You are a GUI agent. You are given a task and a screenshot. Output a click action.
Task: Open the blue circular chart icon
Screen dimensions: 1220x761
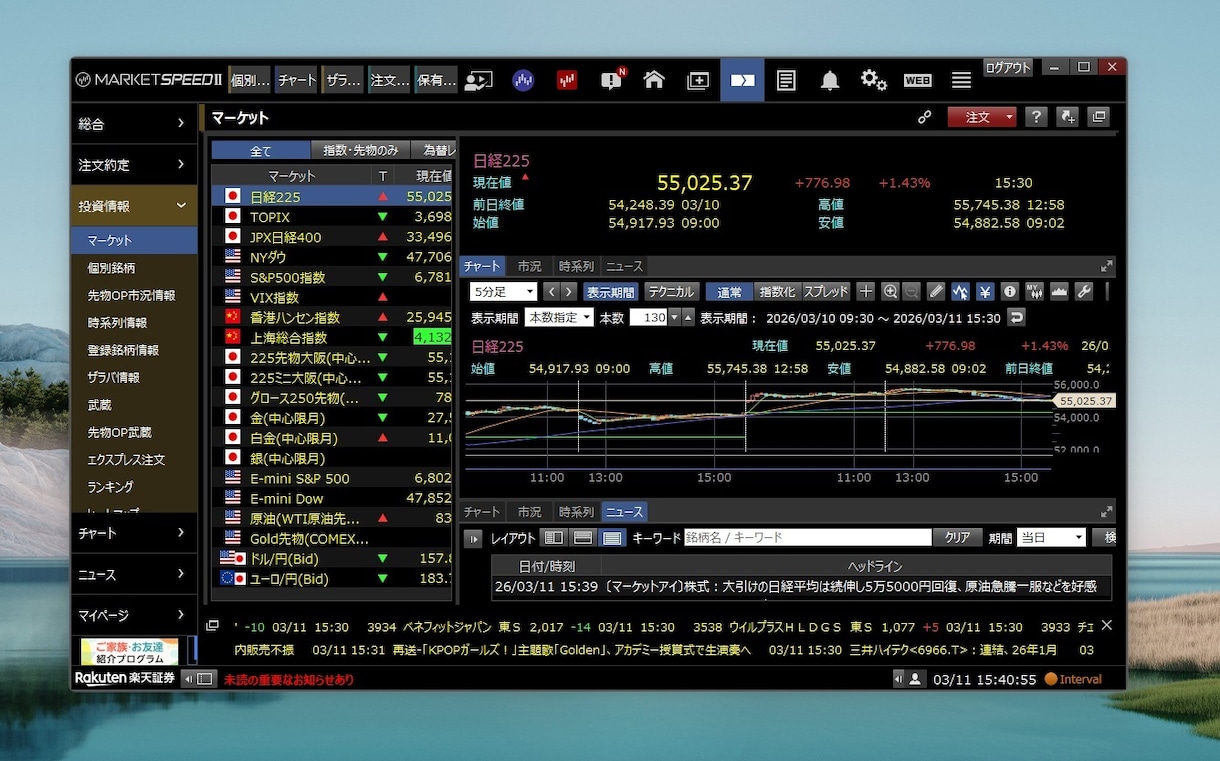pyautogui.click(x=523, y=80)
